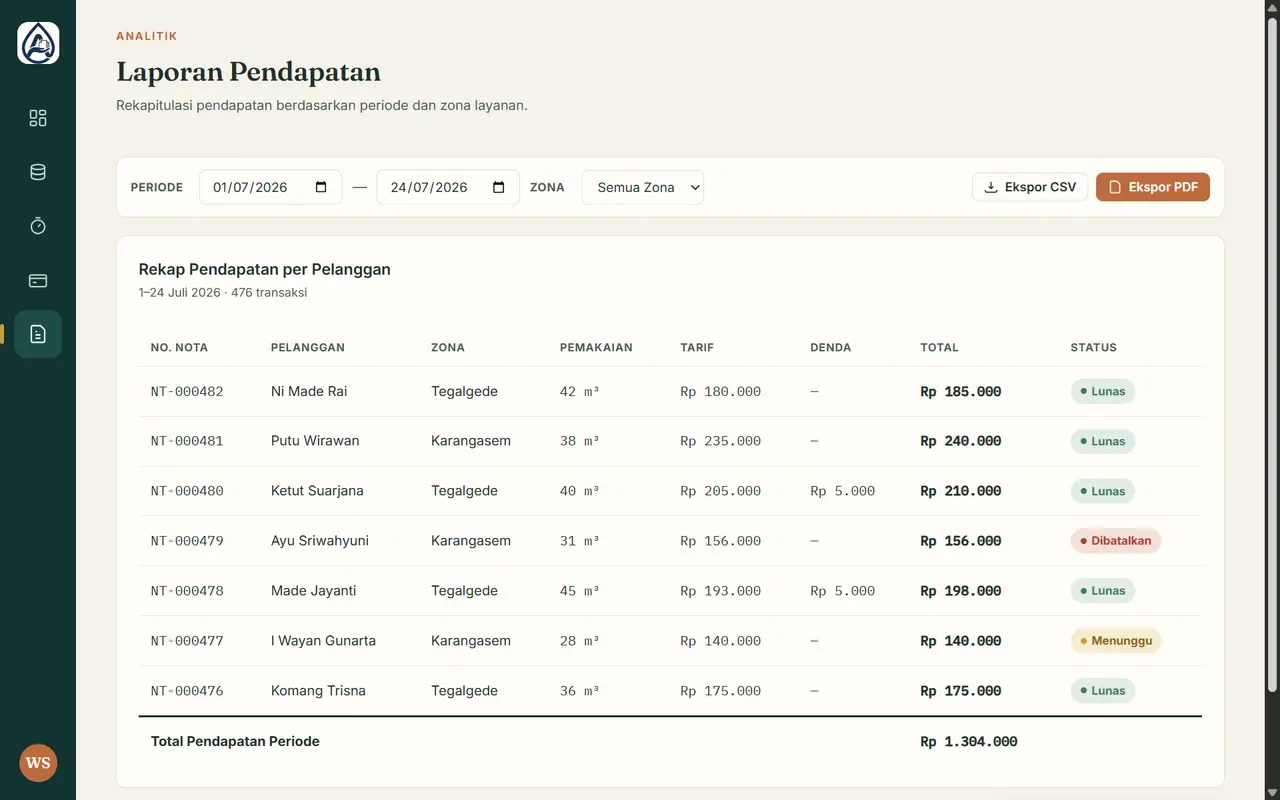The width and height of the screenshot is (1280, 800).
Task: Click the STATUS column header
Action: 1093,348
